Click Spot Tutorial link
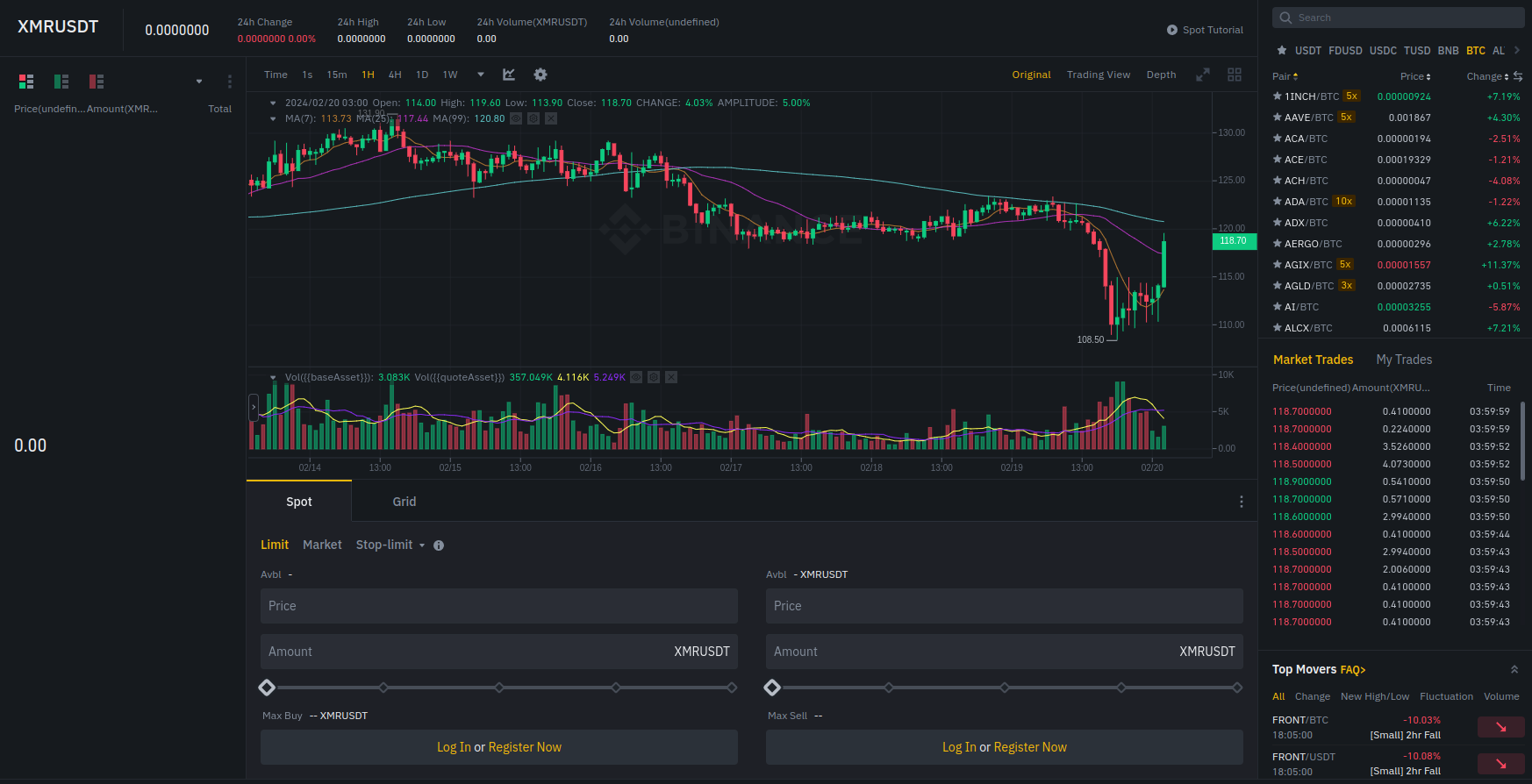The width and height of the screenshot is (1532, 784). click(1205, 30)
